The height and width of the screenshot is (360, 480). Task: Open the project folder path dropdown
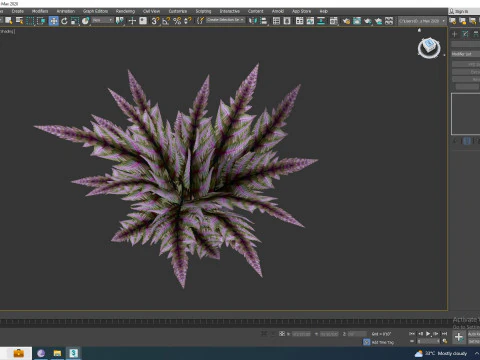(x=422, y=21)
